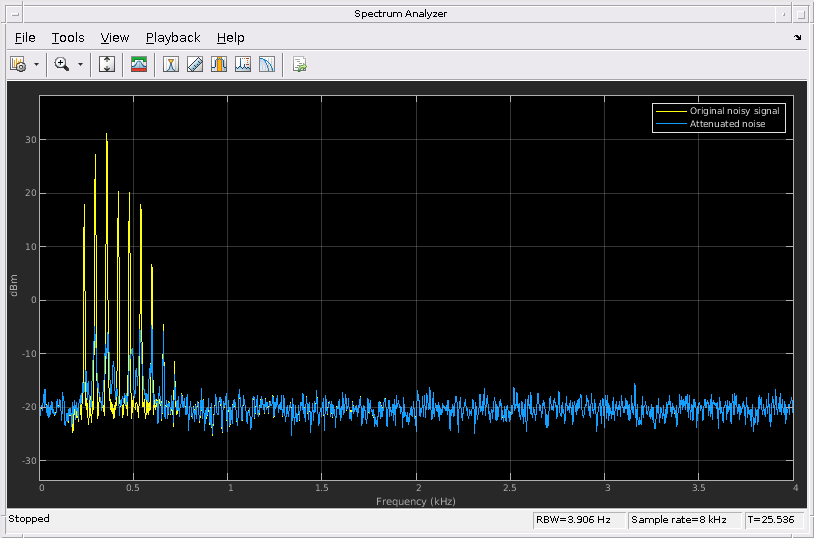This screenshot has height=538, width=814.
Task: Click the Generate Script toolbar icon
Action: [x=299, y=64]
